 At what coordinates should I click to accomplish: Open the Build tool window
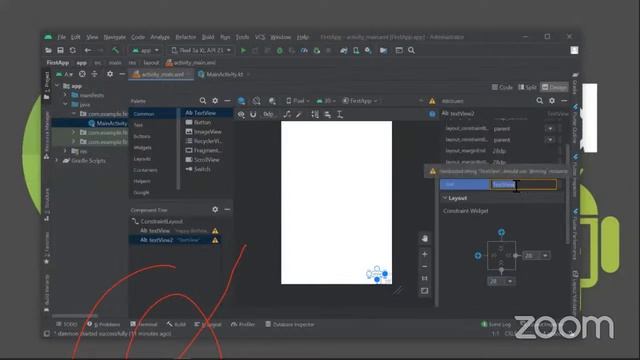[176, 324]
